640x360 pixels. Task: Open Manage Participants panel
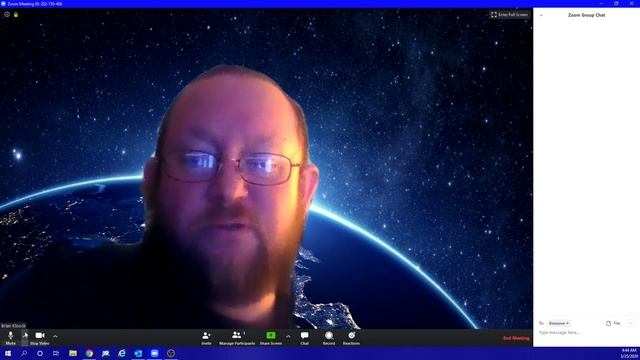click(x=237, y=338)
